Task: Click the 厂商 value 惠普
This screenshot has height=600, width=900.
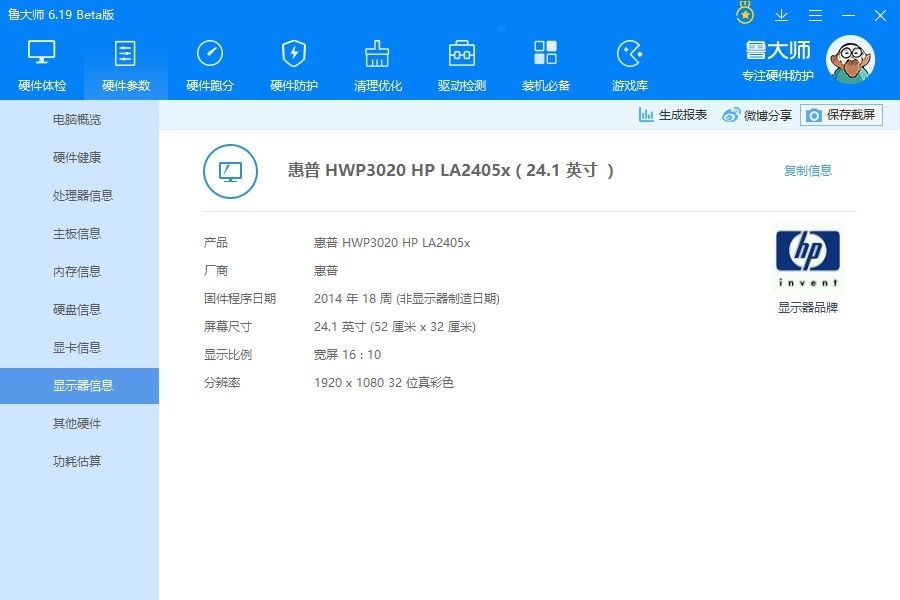Action: pyautogui.click(x=326, y=270)
